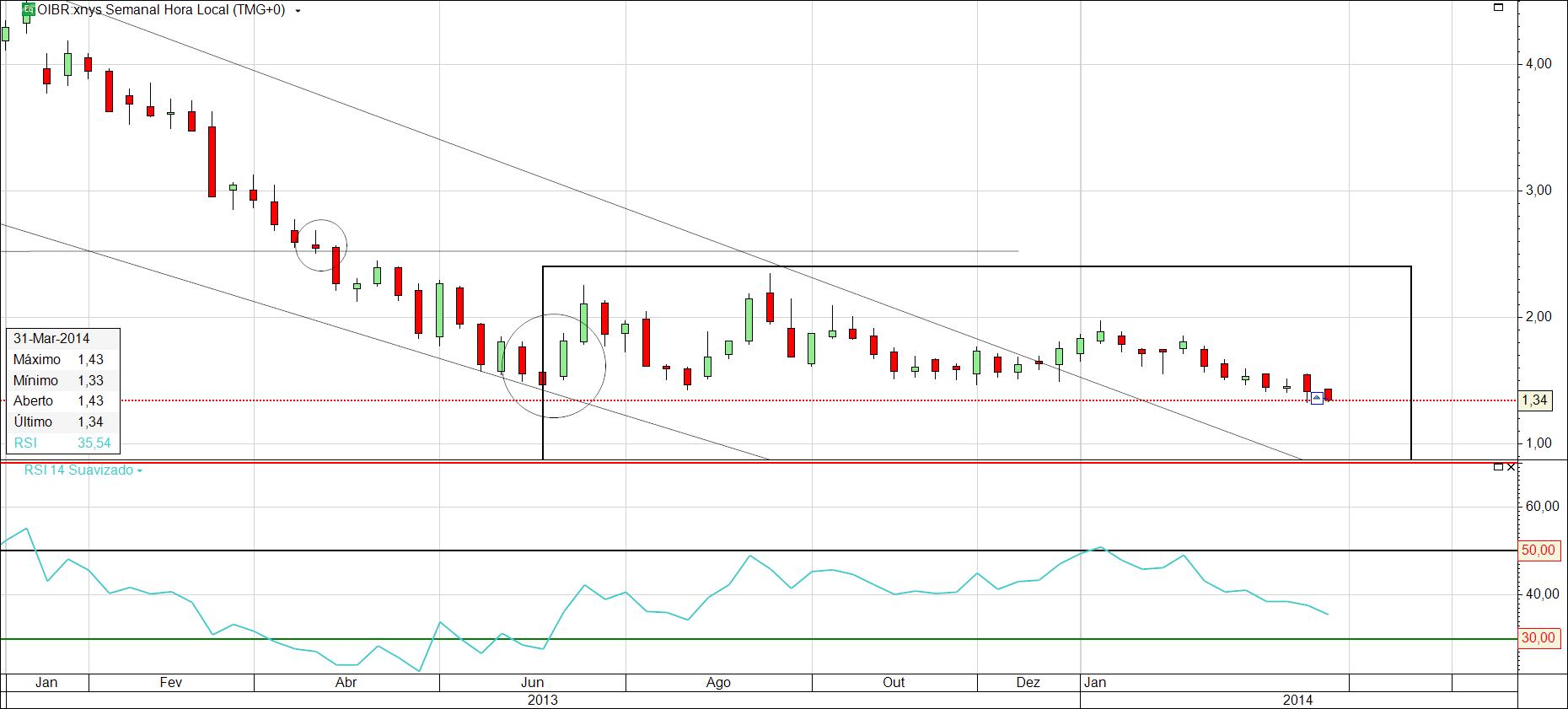Click the 40,00 RSI axis label
Screen dimensions: 1568x709
[x=1541, y=594]
